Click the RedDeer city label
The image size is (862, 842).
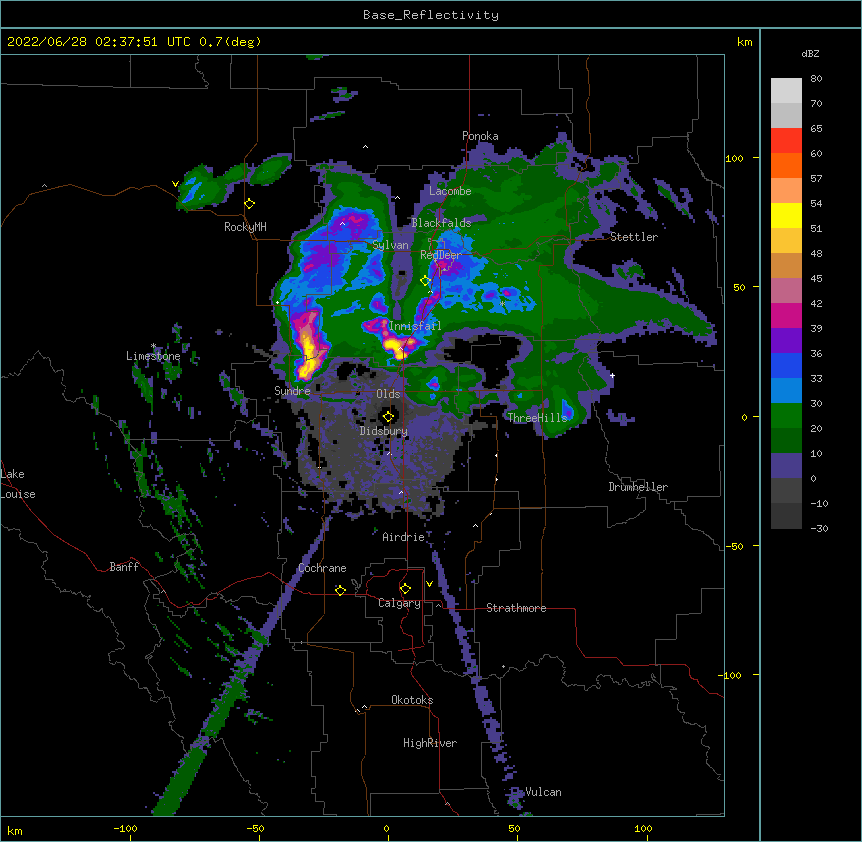click(440, 255)
